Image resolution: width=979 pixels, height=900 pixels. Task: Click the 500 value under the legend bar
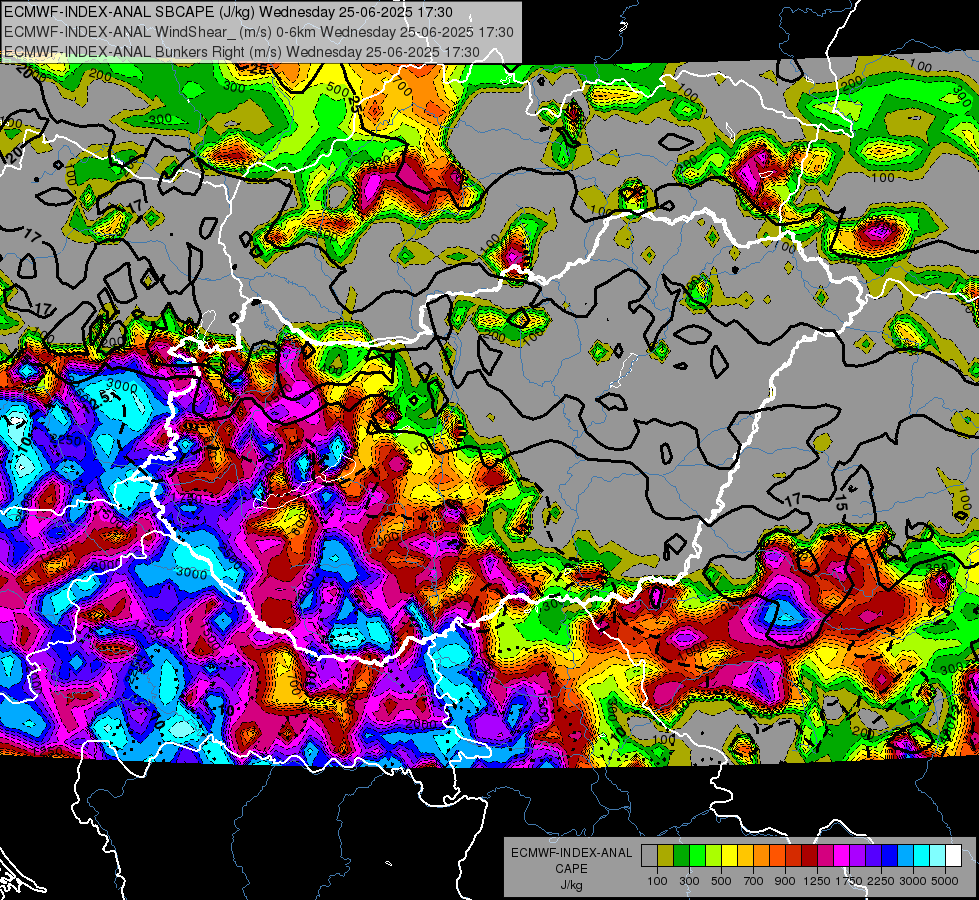click(721, 881)
